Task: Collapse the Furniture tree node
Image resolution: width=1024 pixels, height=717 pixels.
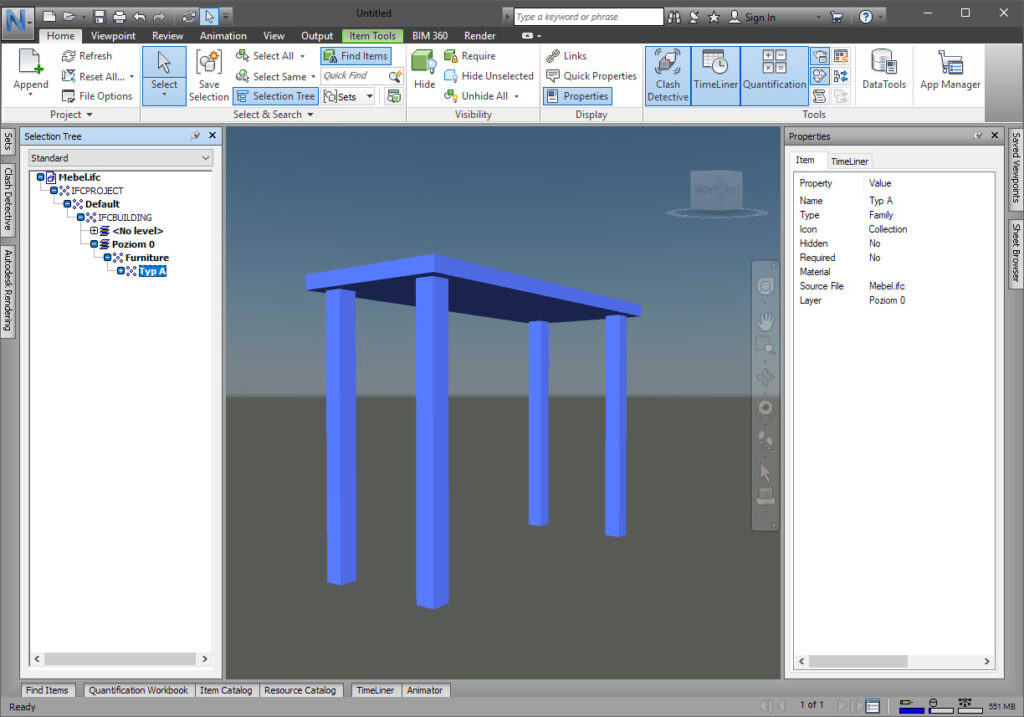Action: tap(108, 258)
